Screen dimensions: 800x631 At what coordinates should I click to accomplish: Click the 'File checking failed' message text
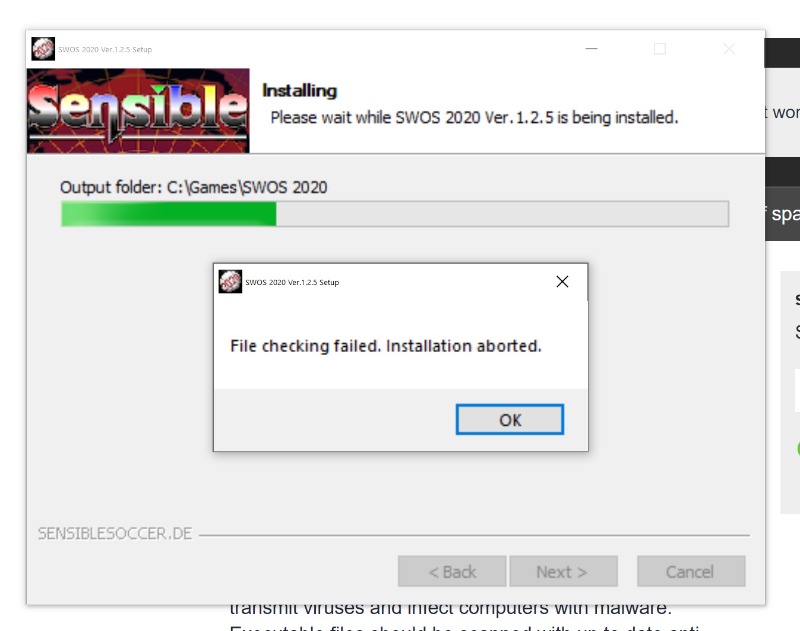385,346
